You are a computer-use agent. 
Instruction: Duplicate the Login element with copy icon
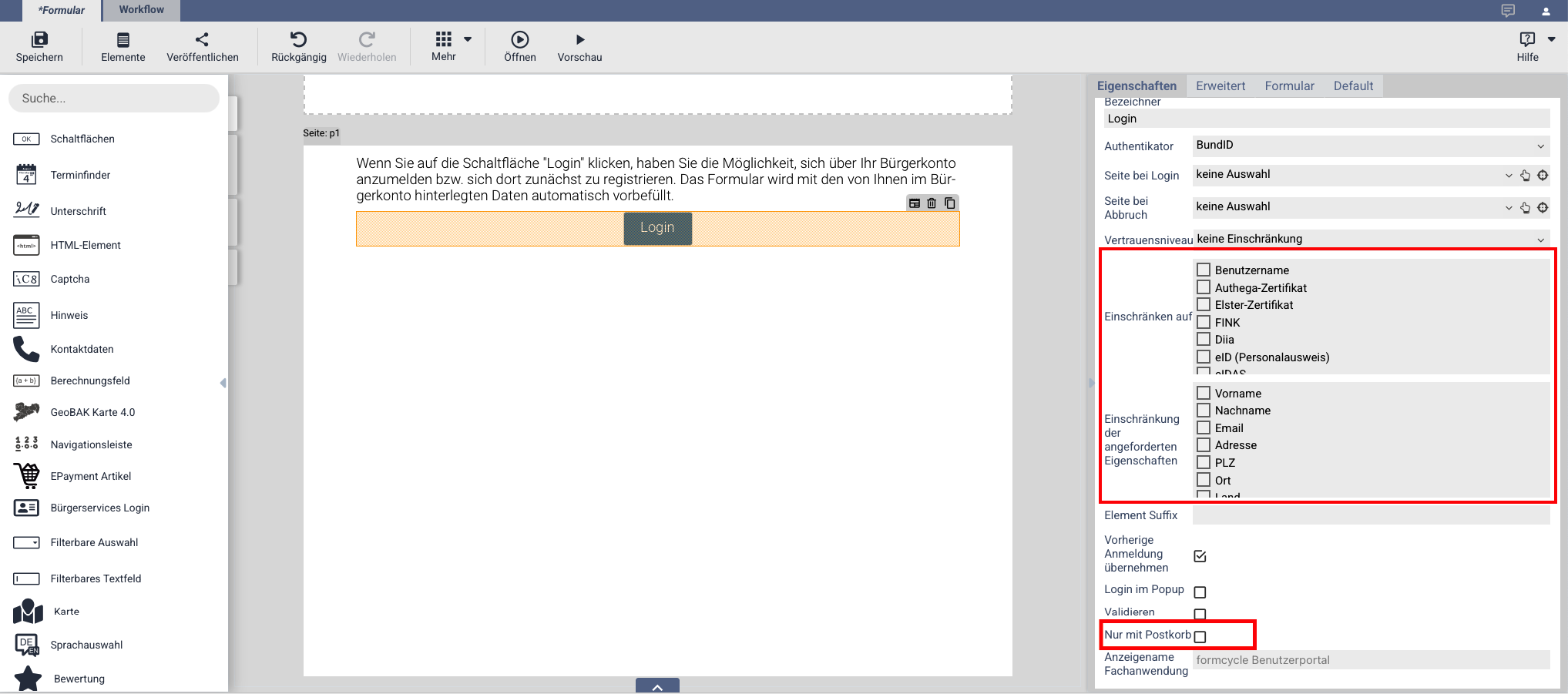point(950,203)
